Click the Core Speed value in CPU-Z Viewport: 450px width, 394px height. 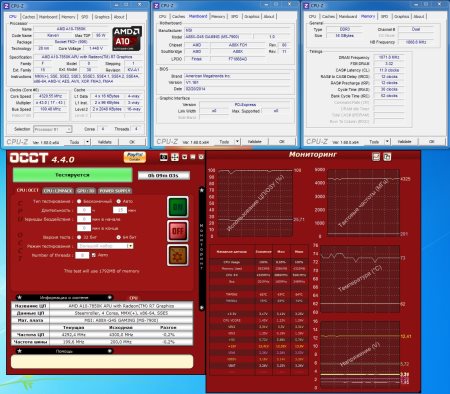(51, 96)
